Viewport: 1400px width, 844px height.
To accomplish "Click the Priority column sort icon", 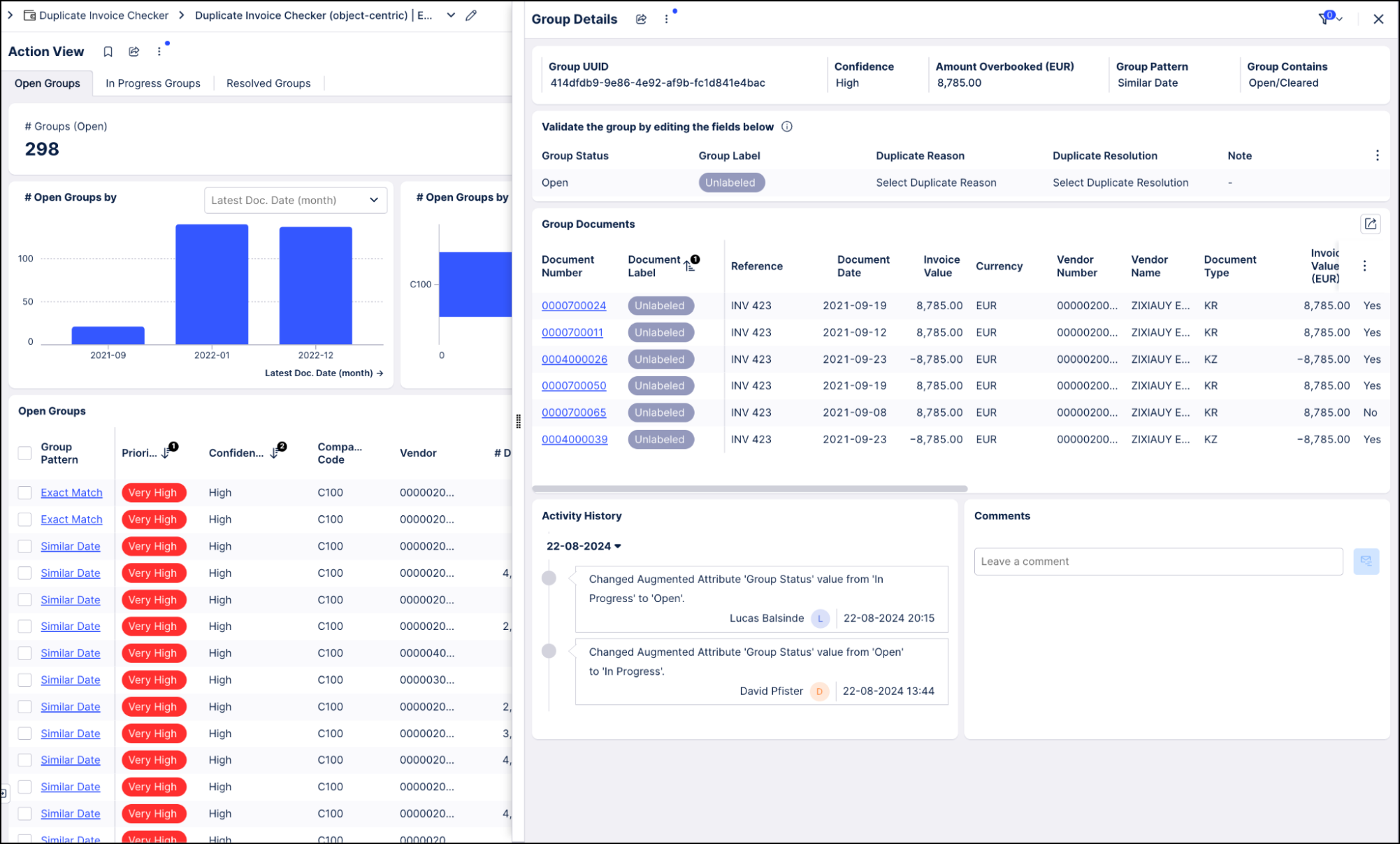I will (166, 452).
